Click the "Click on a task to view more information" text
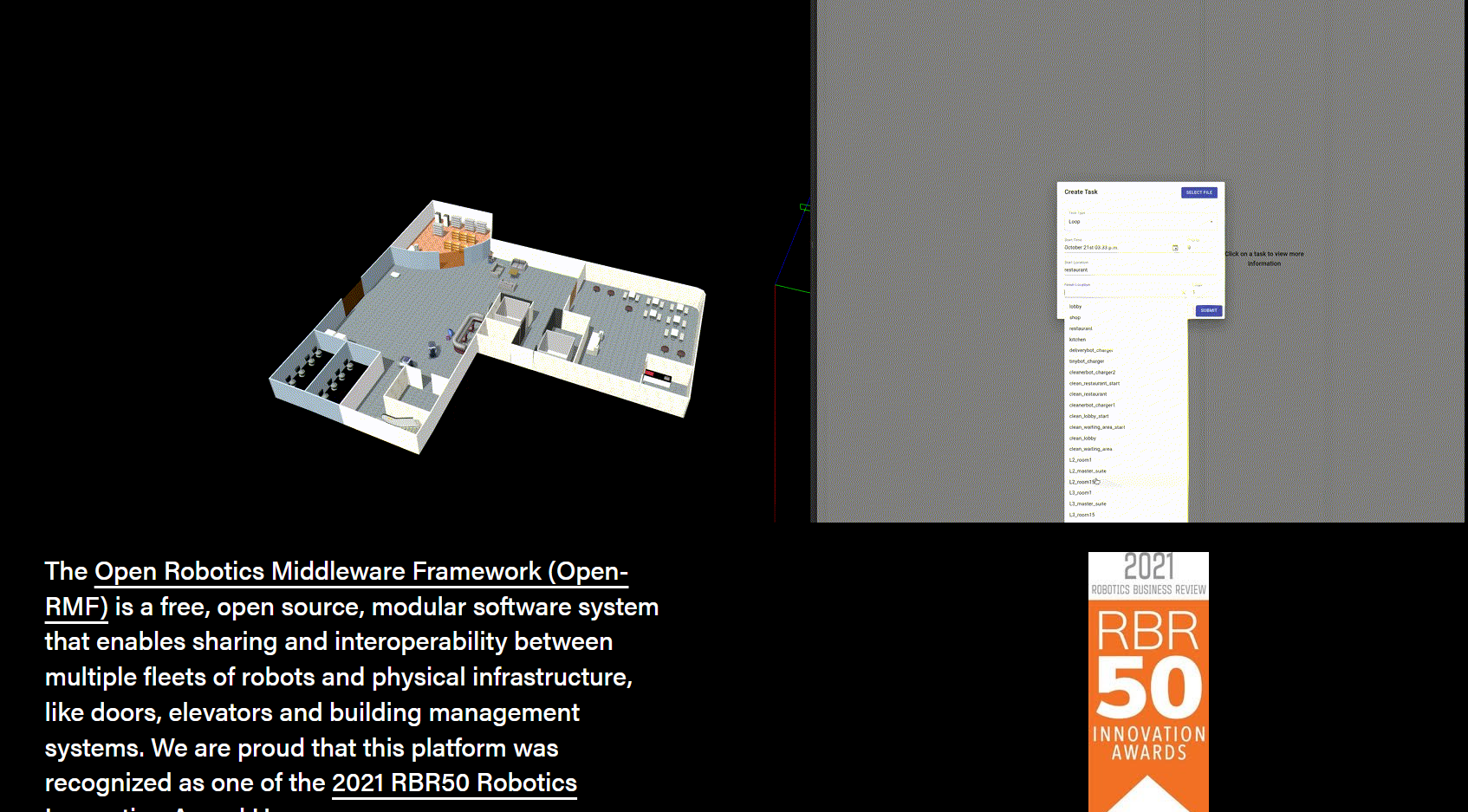This screenshot has width=1468, height=812. pos(1264,258)
